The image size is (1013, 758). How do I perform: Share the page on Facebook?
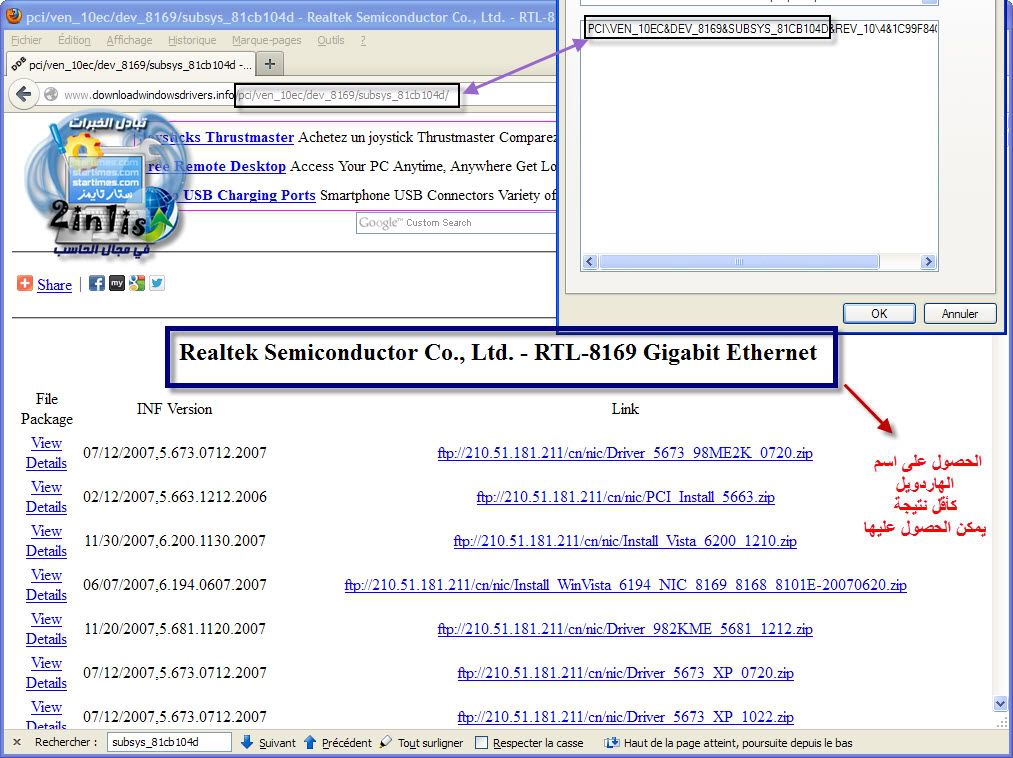click(x=96, y=283)
